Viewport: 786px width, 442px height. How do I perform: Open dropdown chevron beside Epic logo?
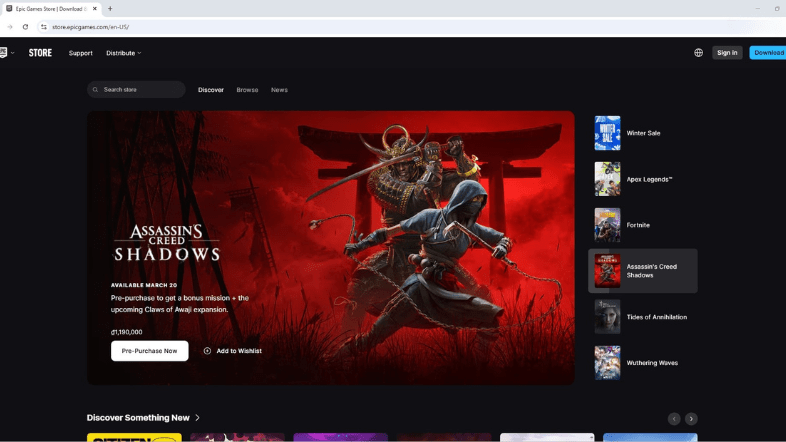(13, 53)
